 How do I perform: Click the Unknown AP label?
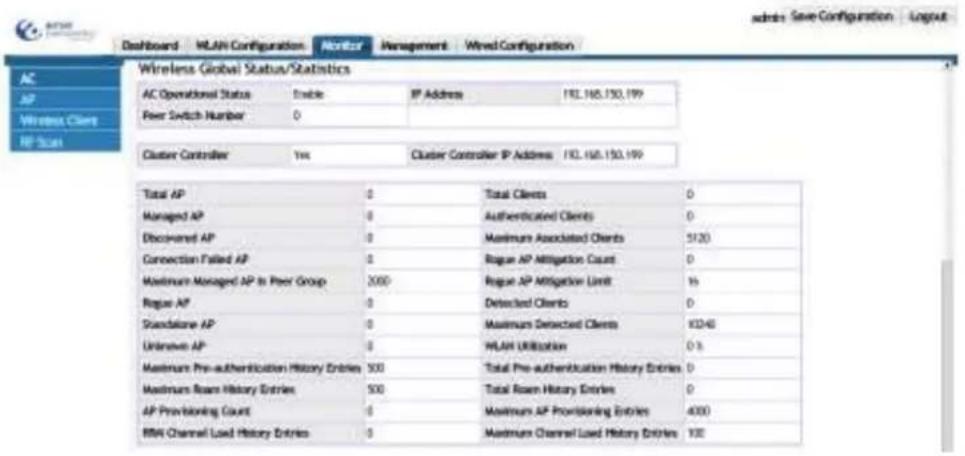click(174, 346)
